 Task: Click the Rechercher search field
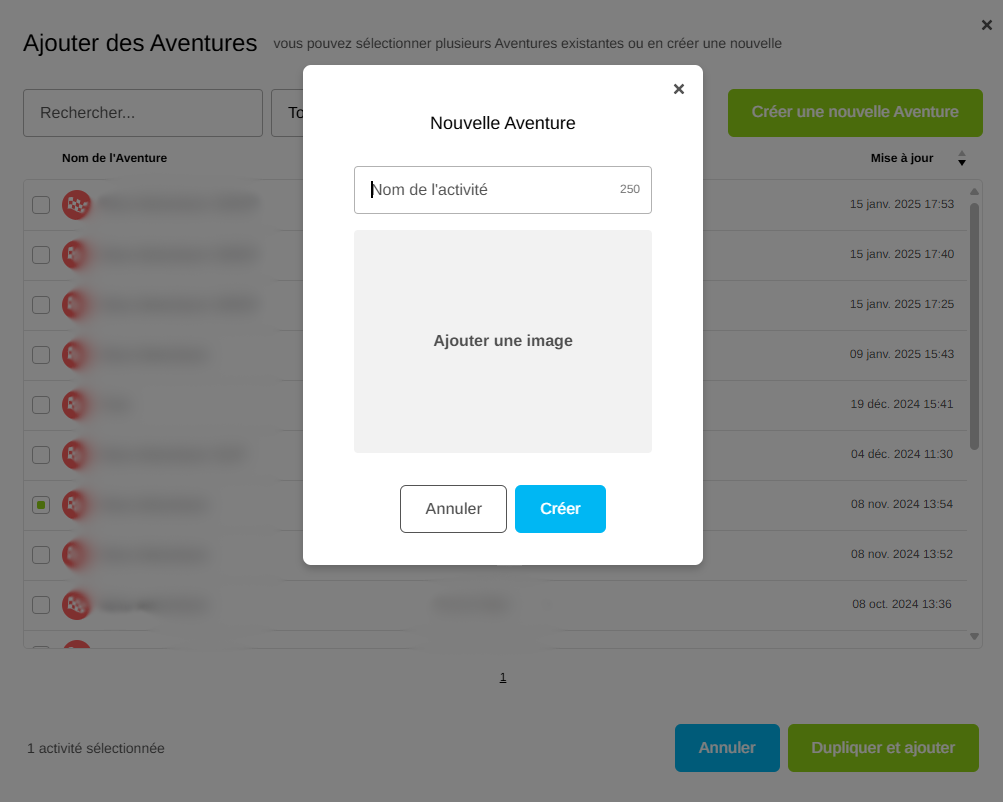tap(143, 113)
